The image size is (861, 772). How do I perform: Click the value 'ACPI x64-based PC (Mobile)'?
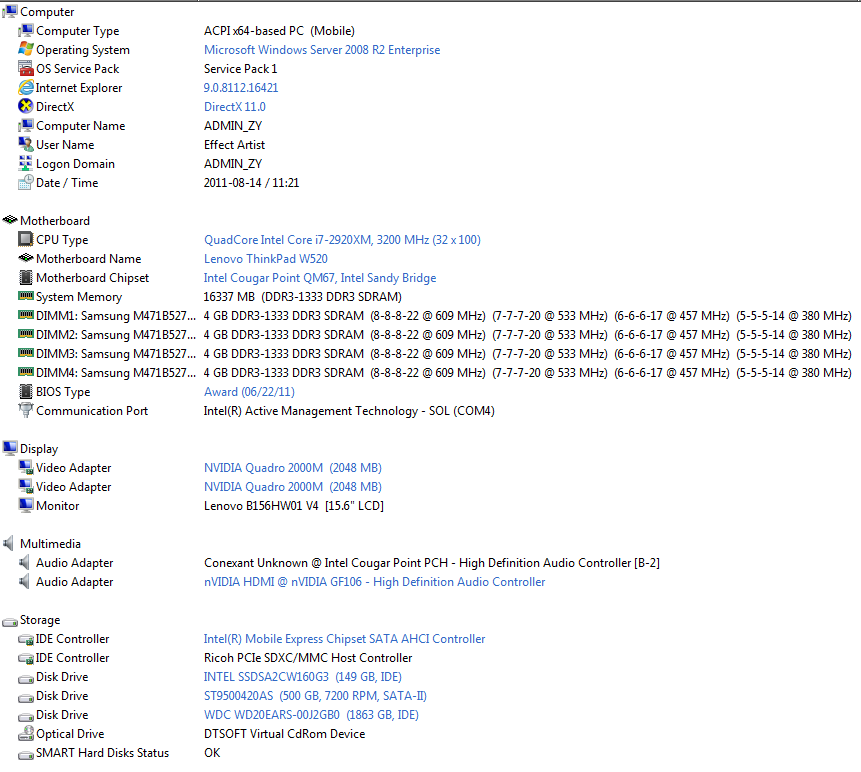point(279,31)
